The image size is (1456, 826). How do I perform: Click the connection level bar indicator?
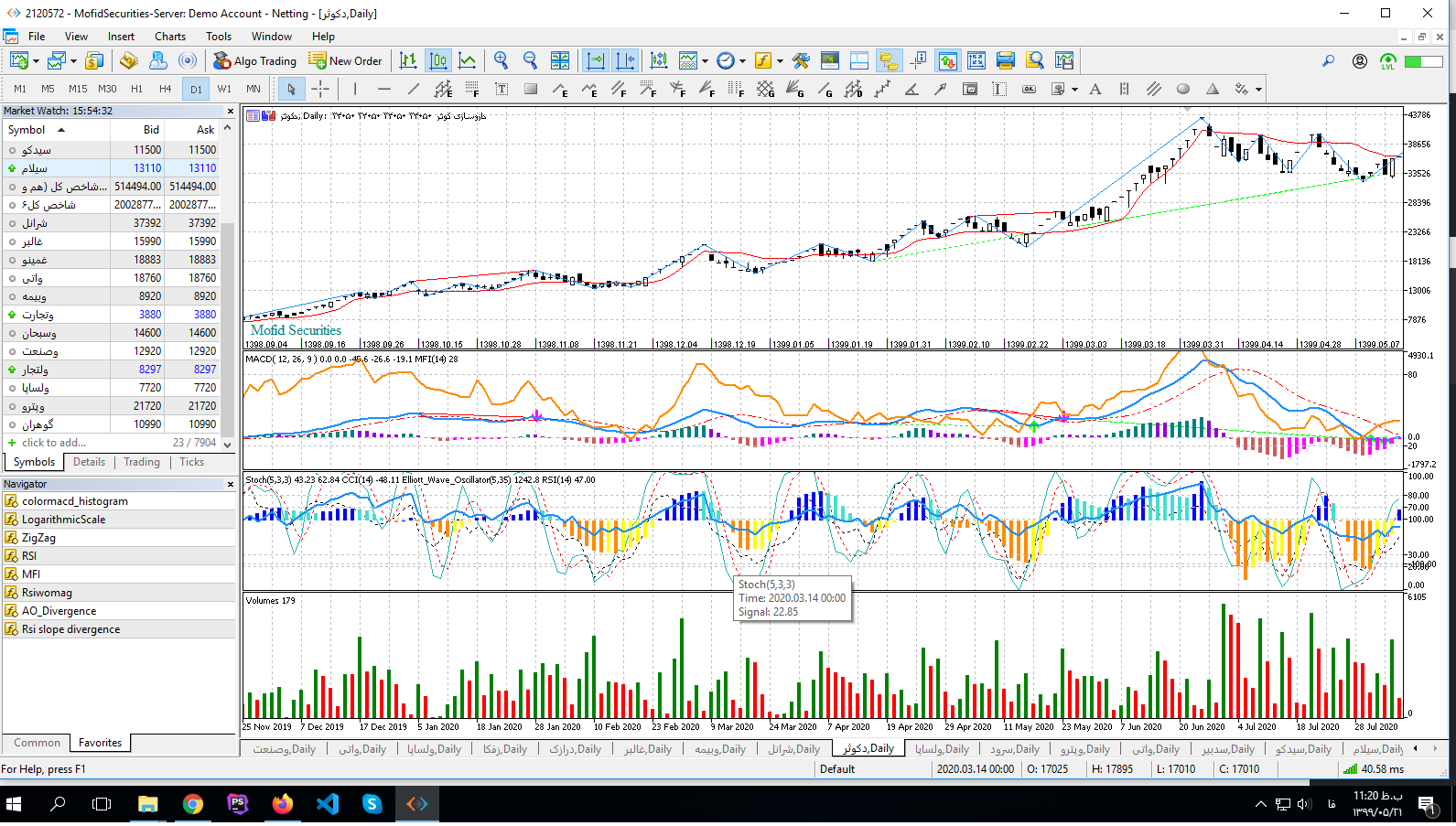[1423, 61]
